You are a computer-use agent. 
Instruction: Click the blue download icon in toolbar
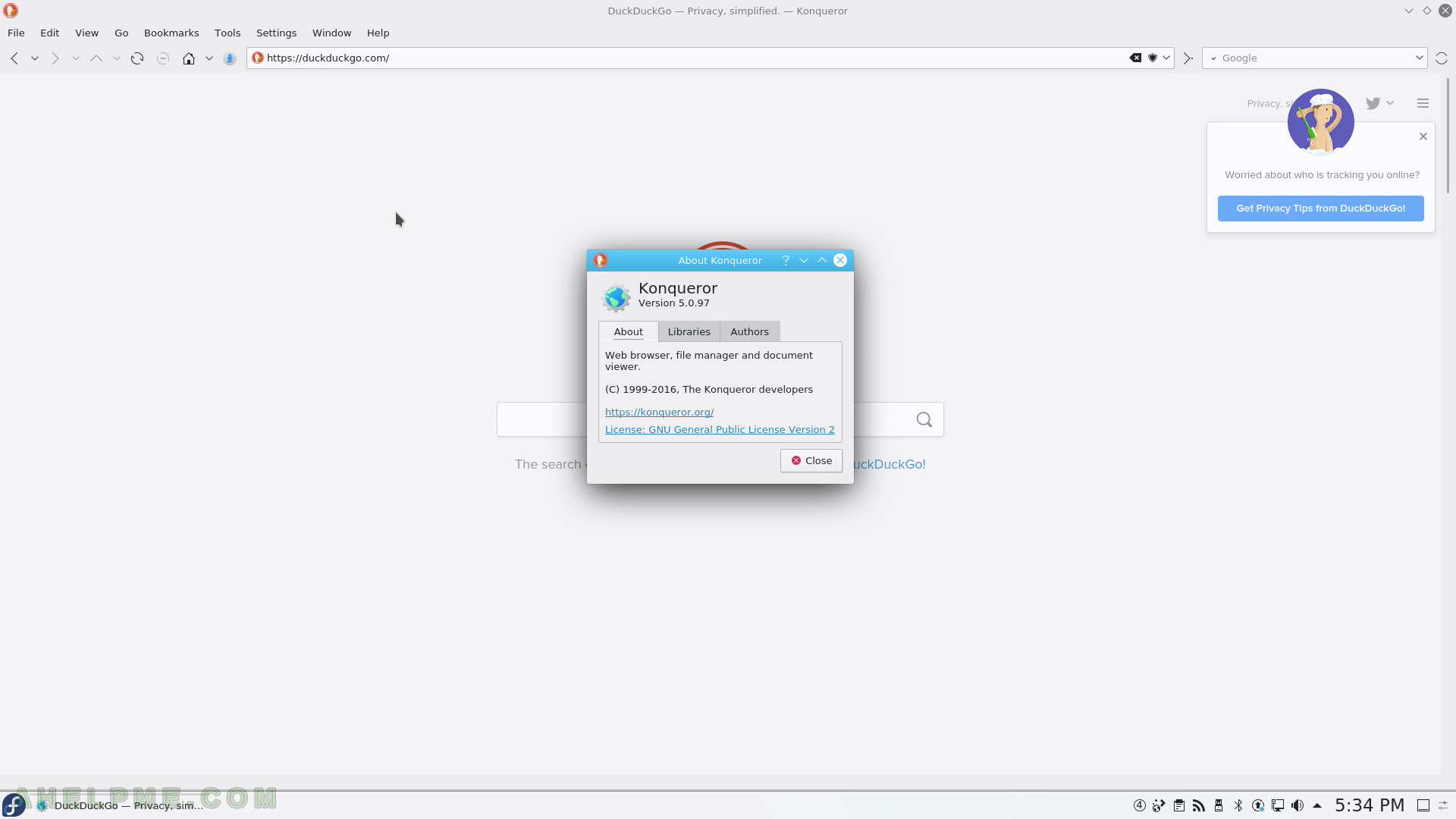click(x=230, y=58)
